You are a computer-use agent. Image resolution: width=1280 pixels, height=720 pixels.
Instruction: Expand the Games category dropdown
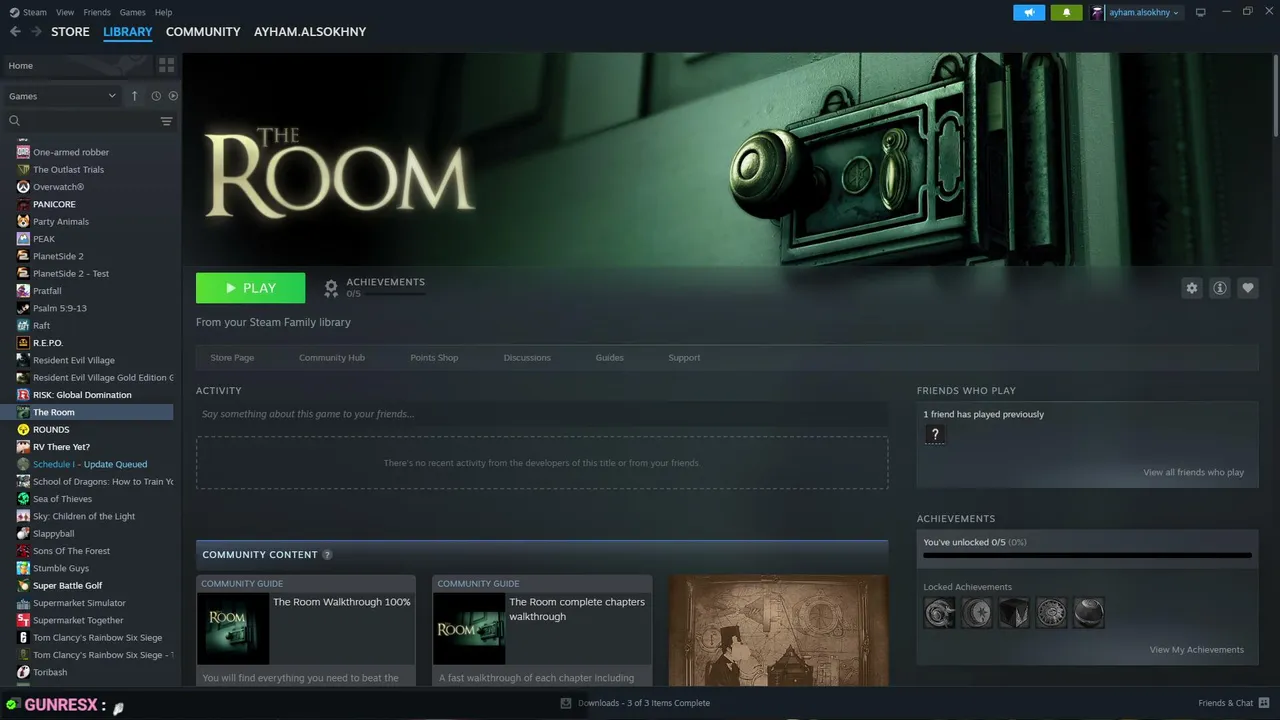62,96
